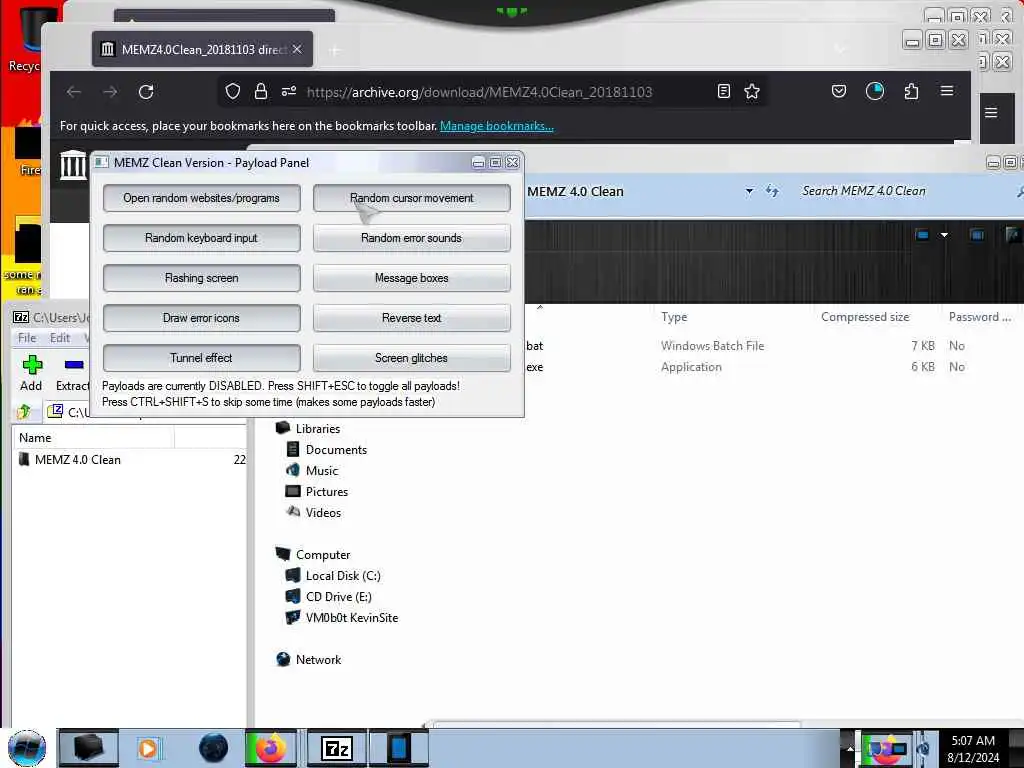Toggle Explorer preview pane icon
Screen dimensions: 1024x768
(977, 235)
